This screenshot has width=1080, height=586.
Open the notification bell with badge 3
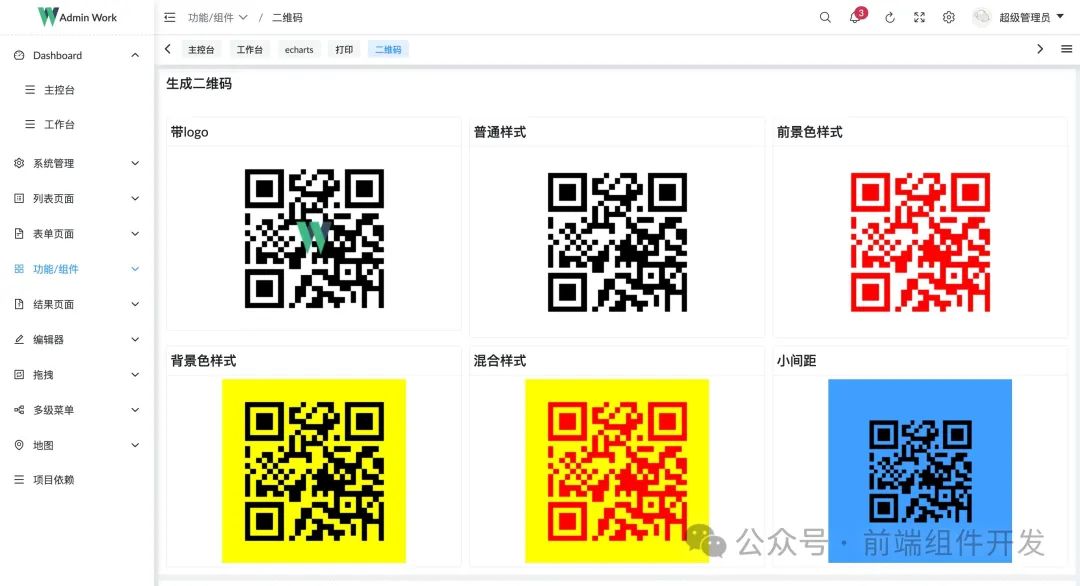click(x=855, y=17)
